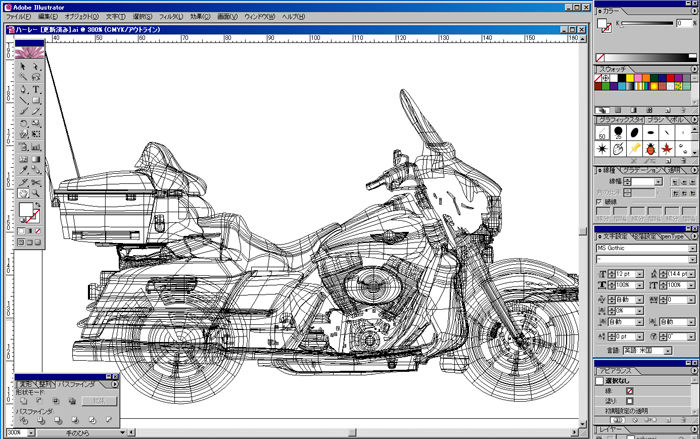This screenshot has width=700, height=439.
Task: Select the Magic Wand tool
Action: tap(23, 78)
